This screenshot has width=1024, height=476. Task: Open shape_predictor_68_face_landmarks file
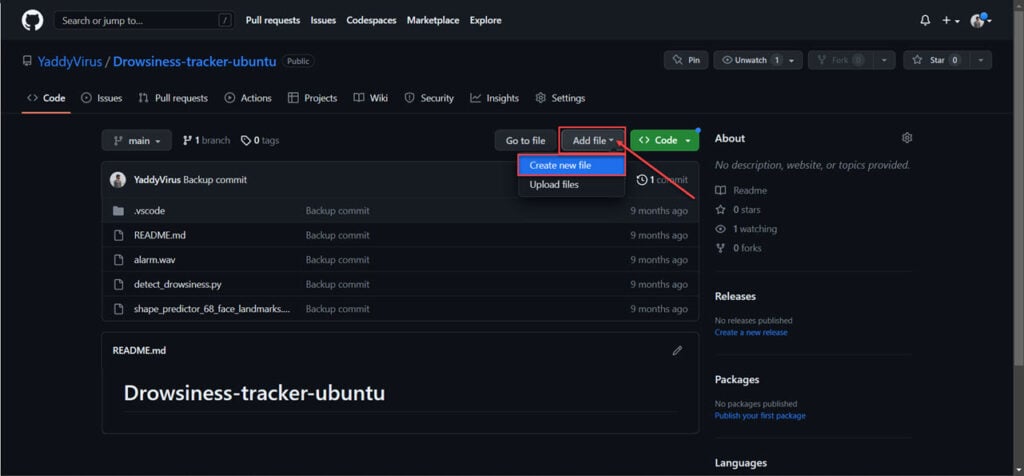212,309
